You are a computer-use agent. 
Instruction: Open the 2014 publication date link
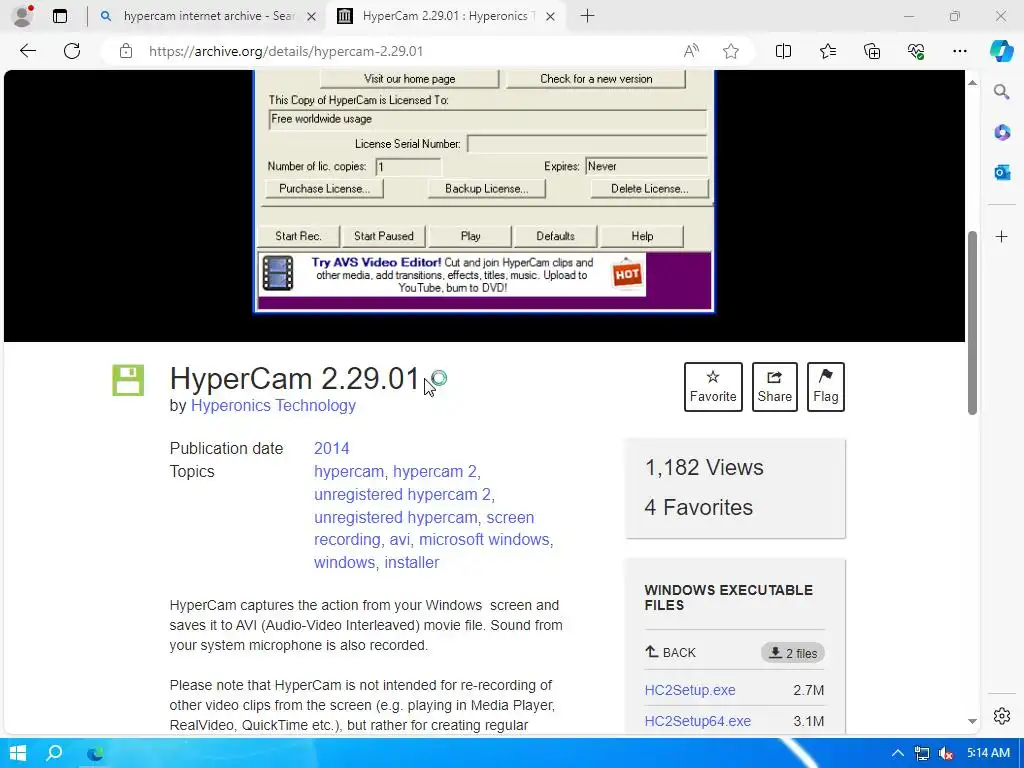click(332, 449)
